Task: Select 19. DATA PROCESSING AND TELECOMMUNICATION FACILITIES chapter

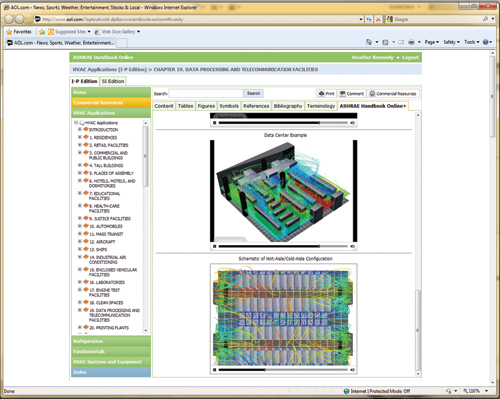Action: click(x=114, y=315)
